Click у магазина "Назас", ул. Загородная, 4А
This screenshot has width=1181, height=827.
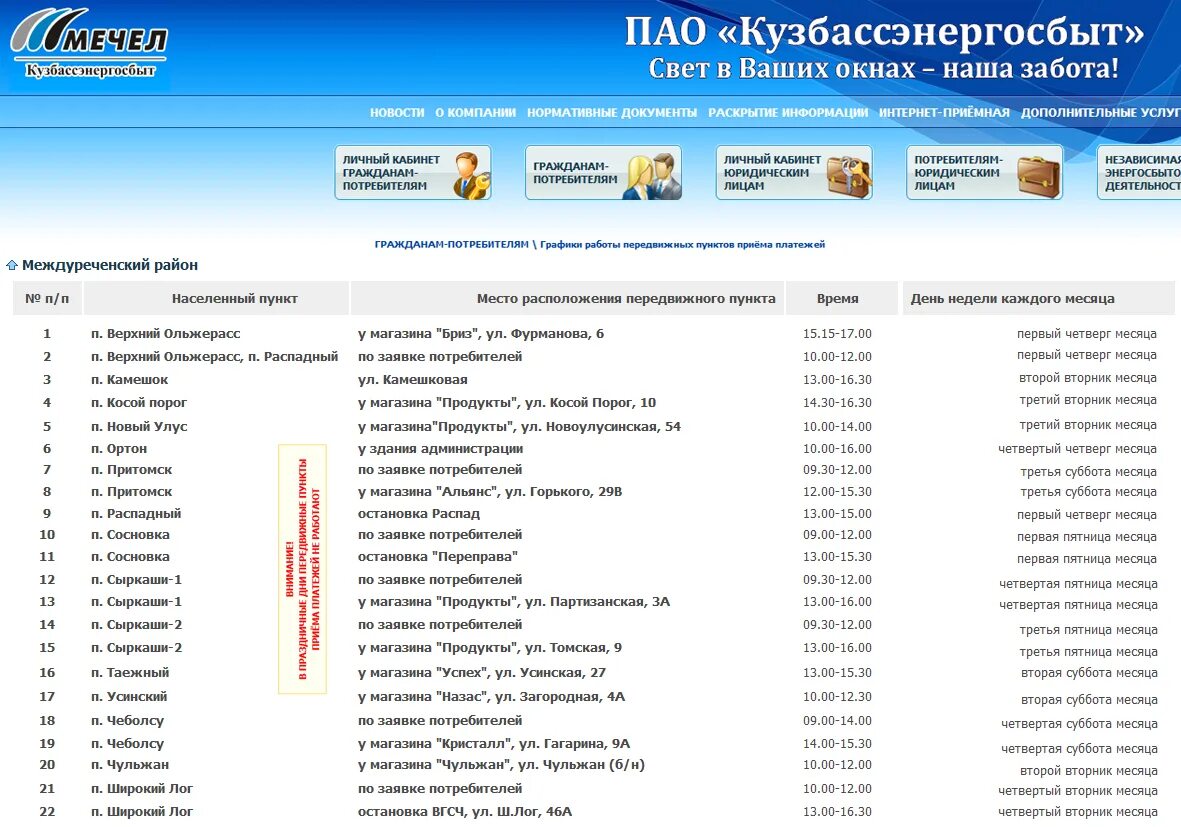[492, 697]
